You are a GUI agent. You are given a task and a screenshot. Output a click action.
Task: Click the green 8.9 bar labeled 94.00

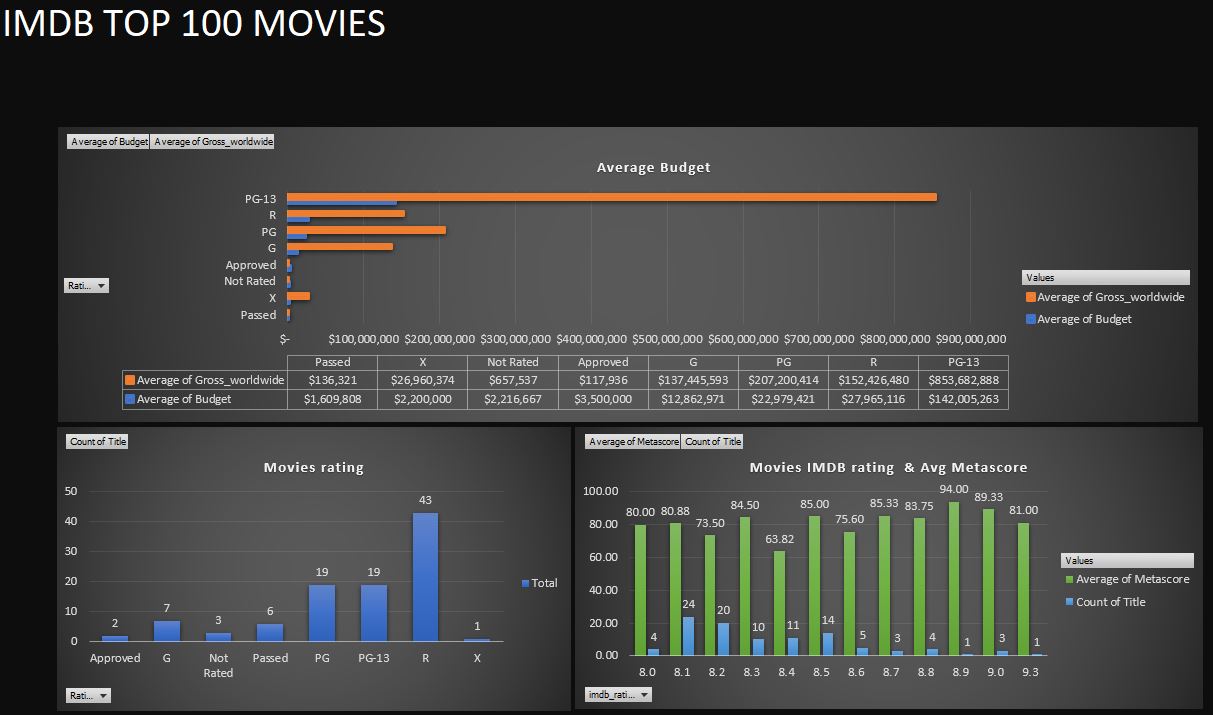click(954, 578)
